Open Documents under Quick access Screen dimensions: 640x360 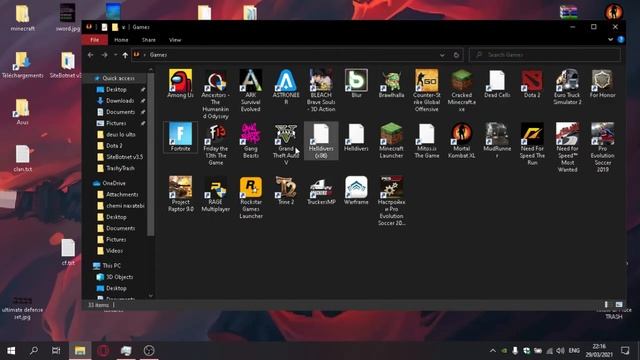click(120, 112)
